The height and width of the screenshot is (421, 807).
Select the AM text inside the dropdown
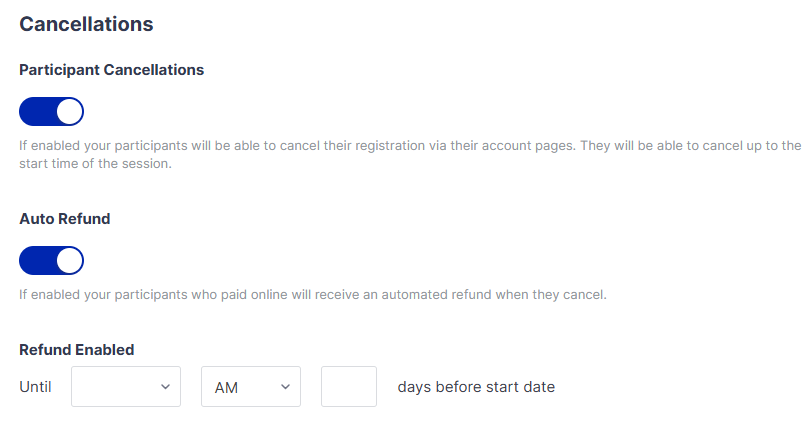tap(225, 386)
